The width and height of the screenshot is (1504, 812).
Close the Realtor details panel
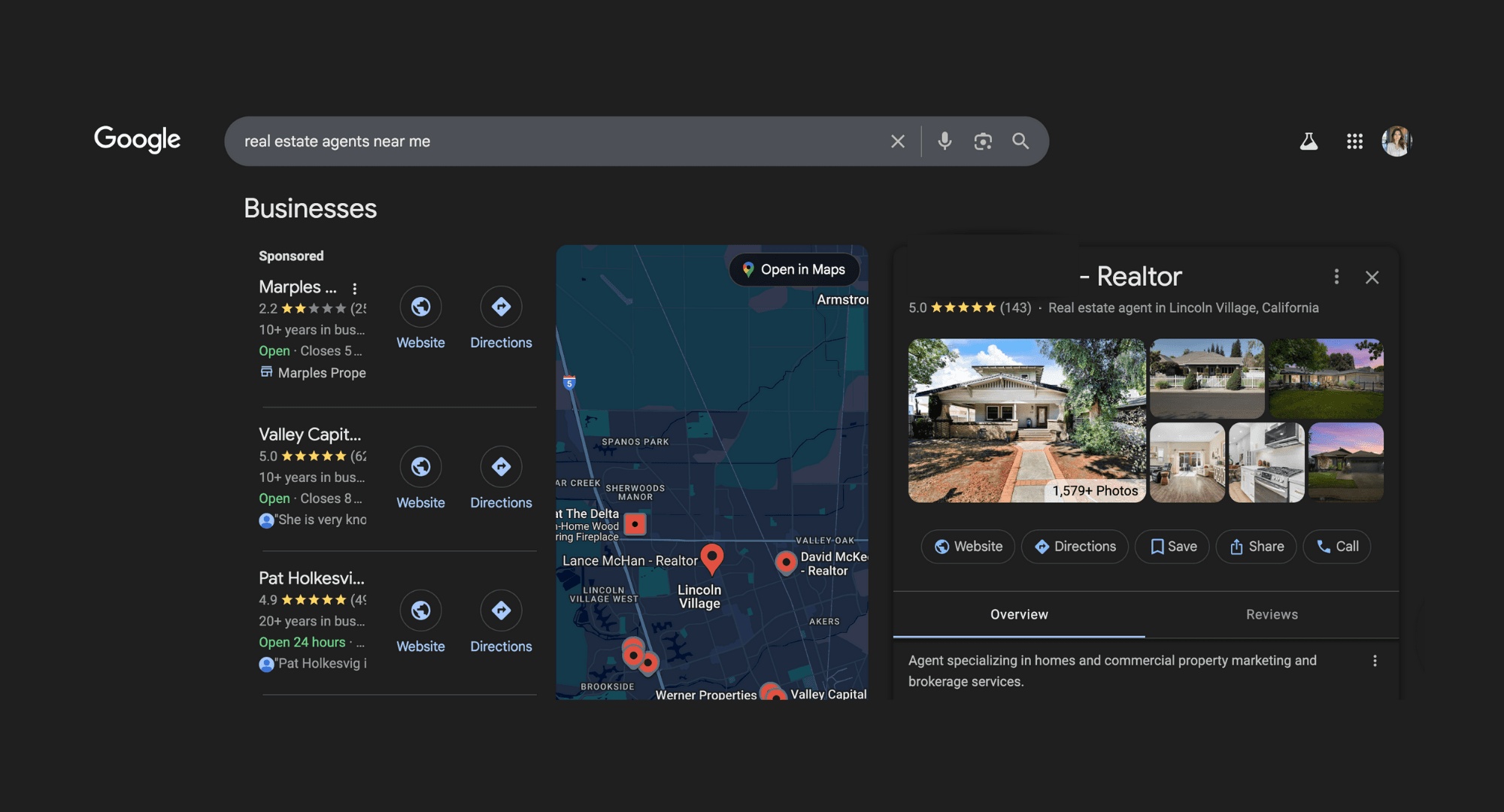pyautogui.click(x=1372, y=277)
